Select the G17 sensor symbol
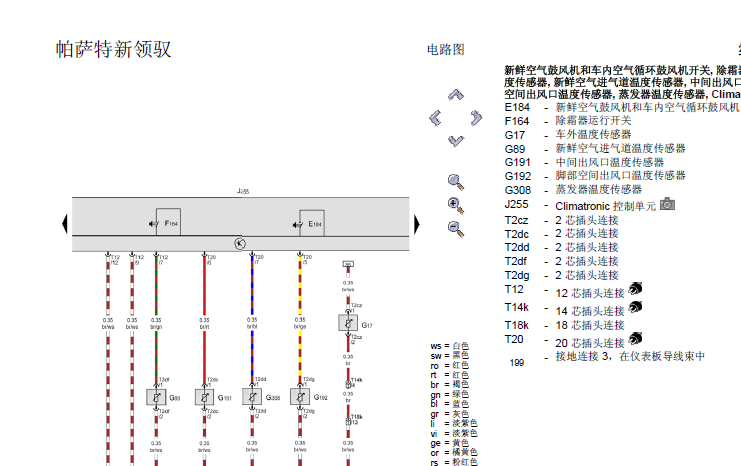Screen dimensions: 741x466 [348, 323]
